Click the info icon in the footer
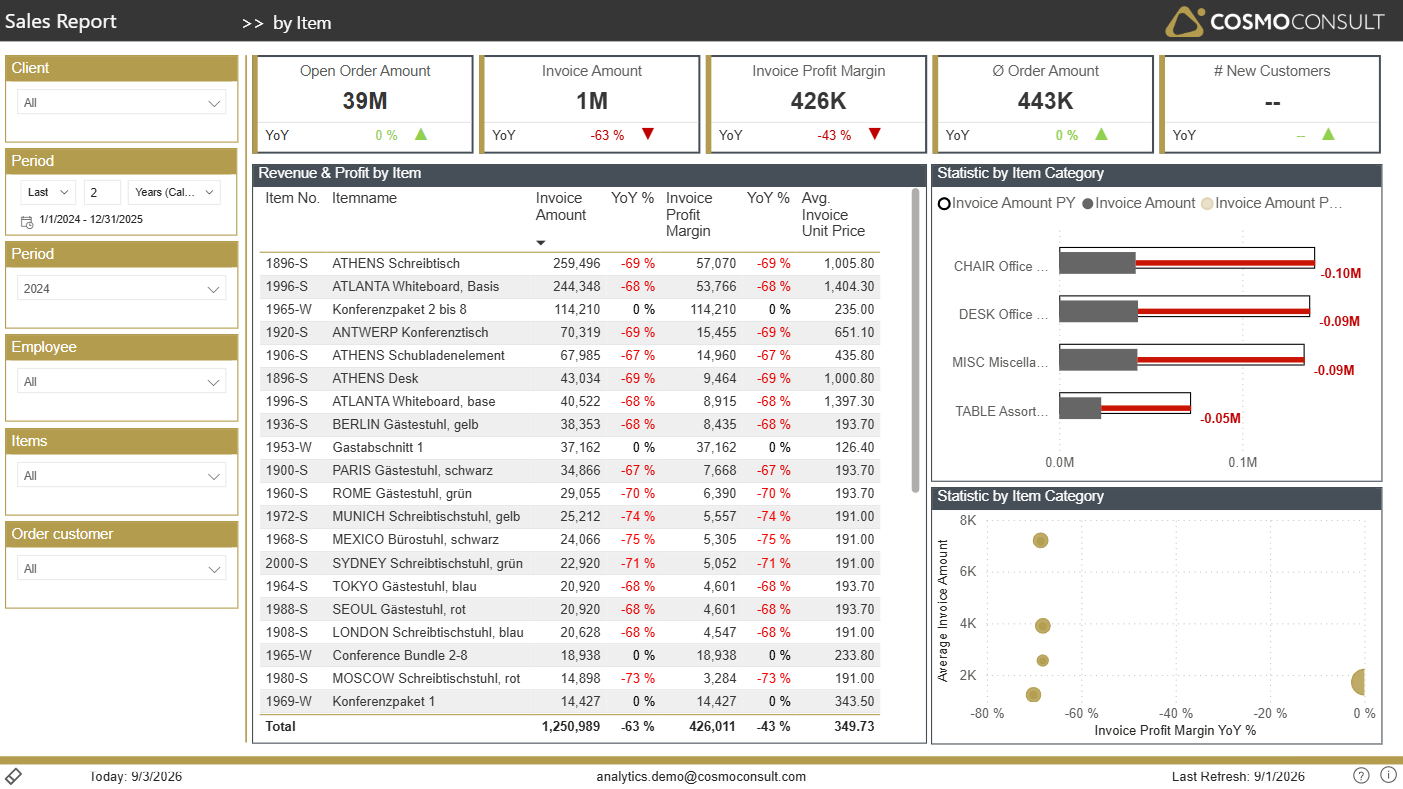 click(x=1388, y=776)
